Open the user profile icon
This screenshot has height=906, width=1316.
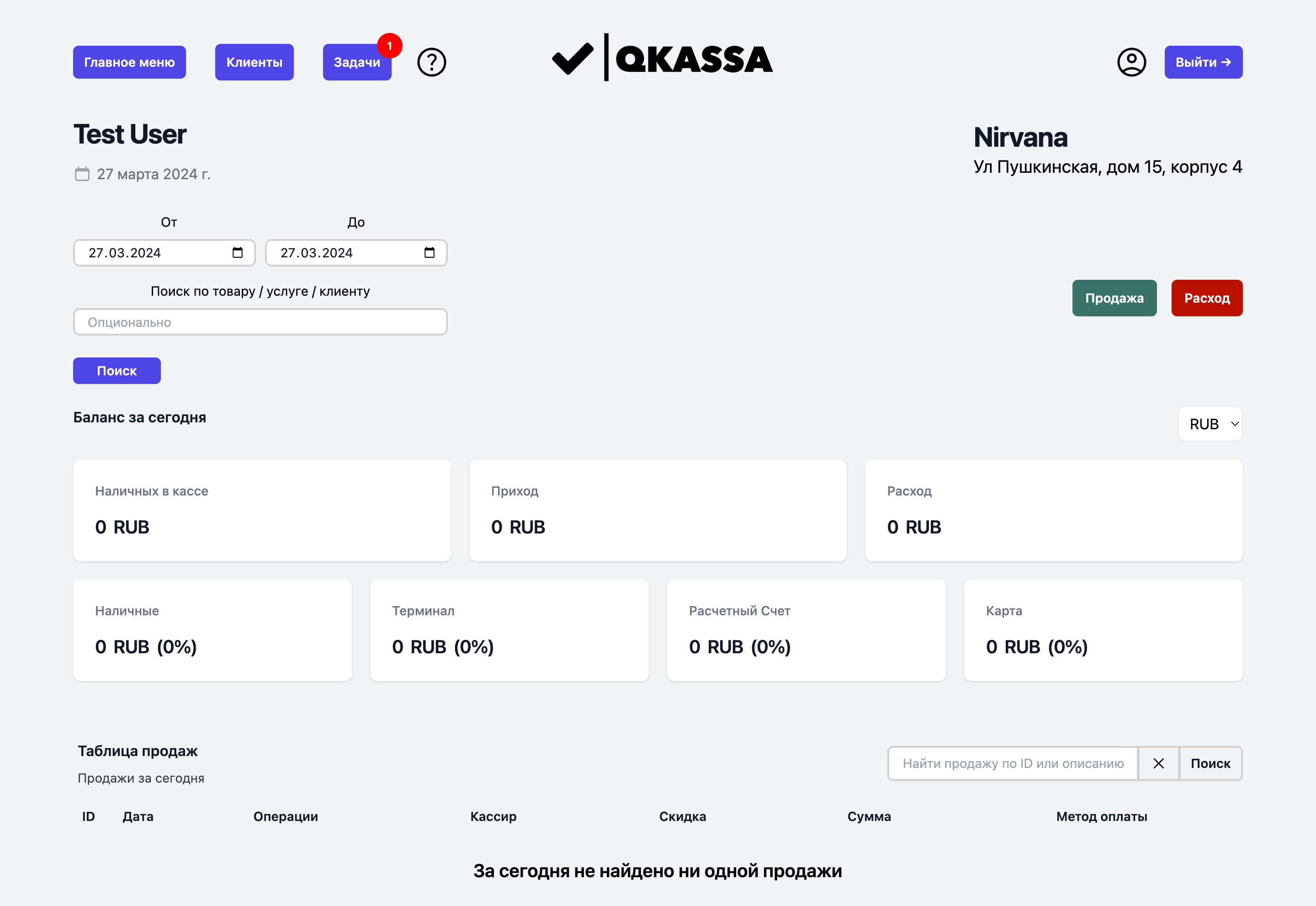click(x=1131, y=62)
